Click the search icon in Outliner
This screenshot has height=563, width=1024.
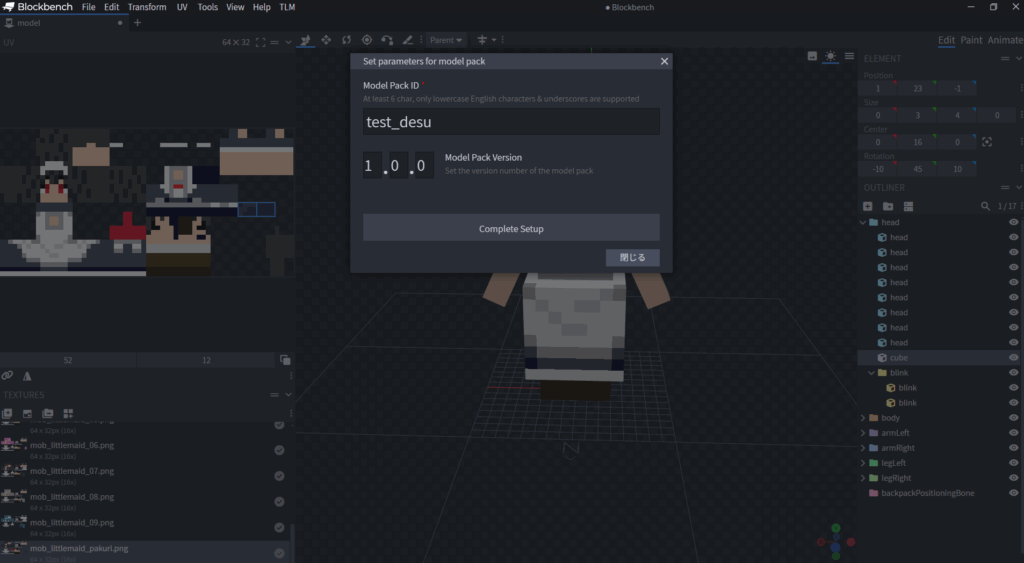coord(985,206)
